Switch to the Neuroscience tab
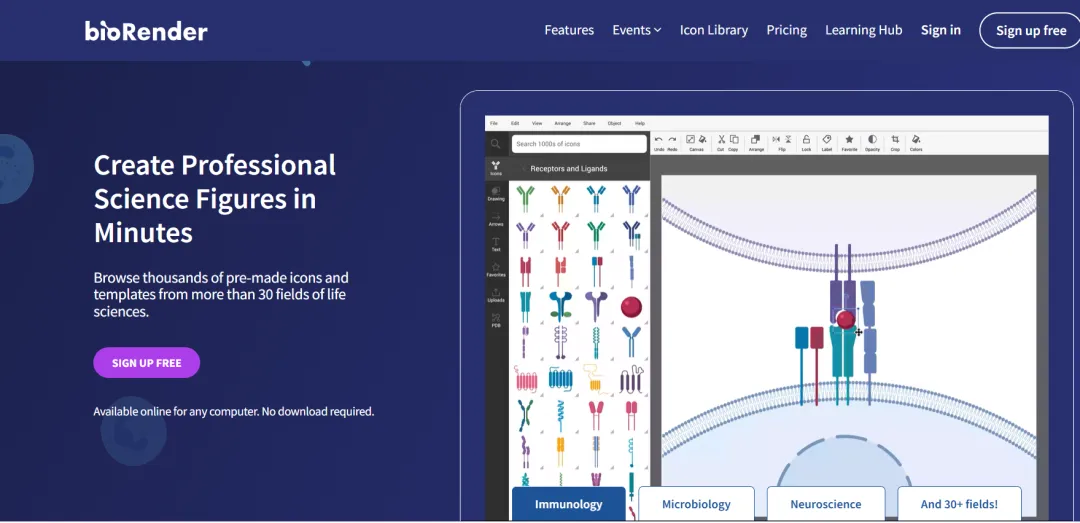Viewport: 1080px width, 523px height. pyautogui.click(x=826, y=504)
